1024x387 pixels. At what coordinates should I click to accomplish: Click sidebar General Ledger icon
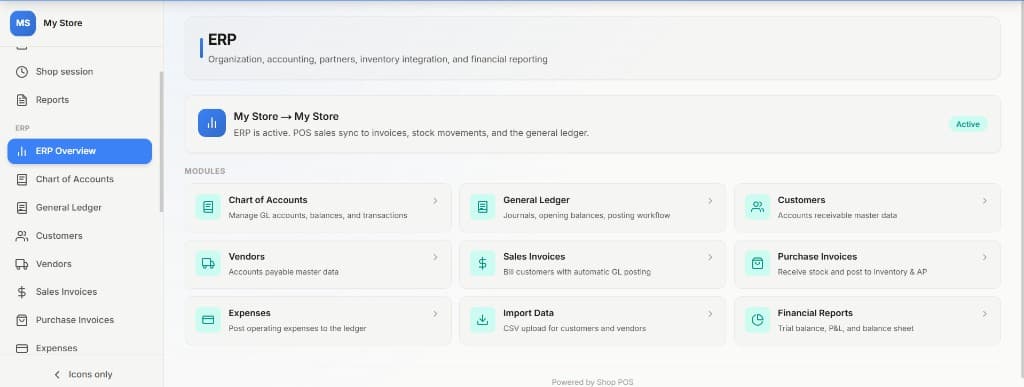[22, 208]
